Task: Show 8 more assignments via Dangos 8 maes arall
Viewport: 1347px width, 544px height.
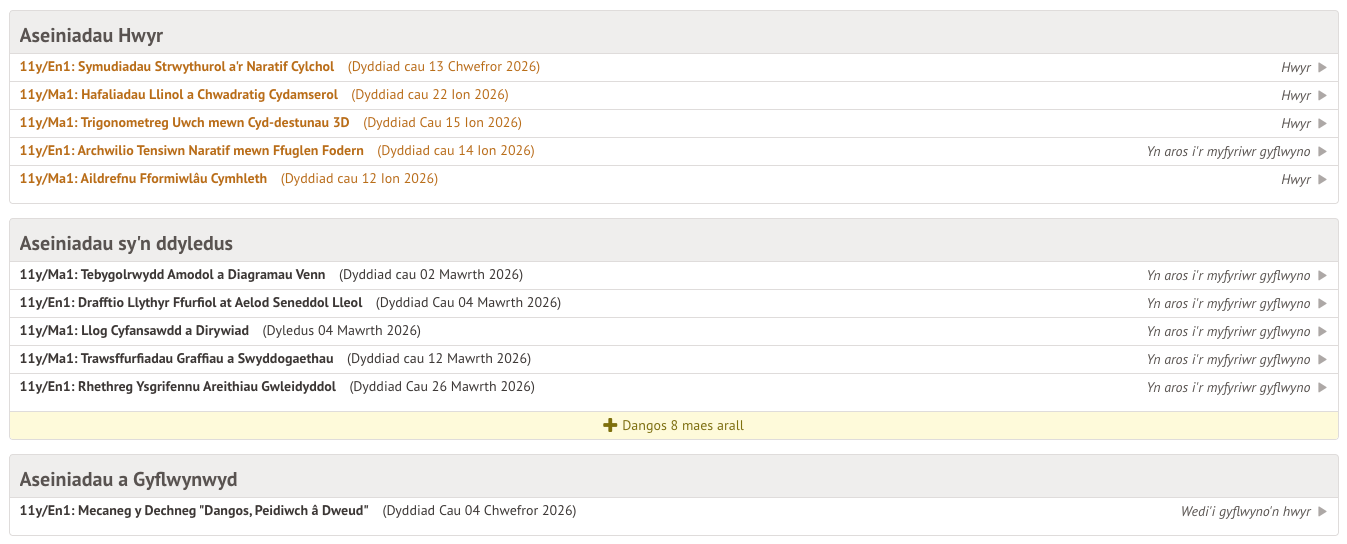Action: pyautogui.click(x=682, y=426)
